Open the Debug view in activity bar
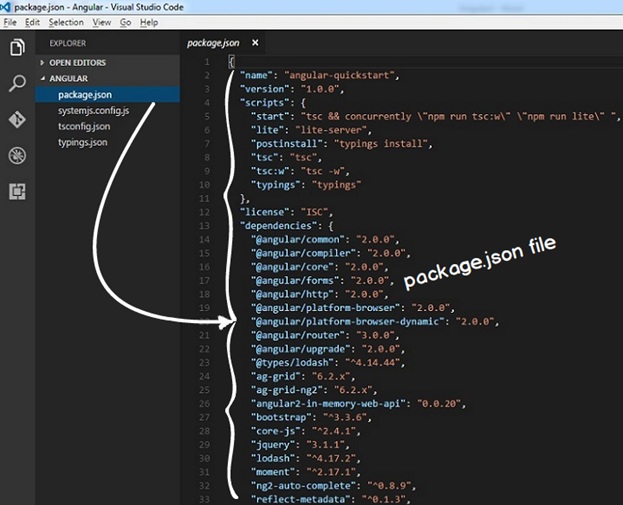623x505 pixels. click(17, 155)
